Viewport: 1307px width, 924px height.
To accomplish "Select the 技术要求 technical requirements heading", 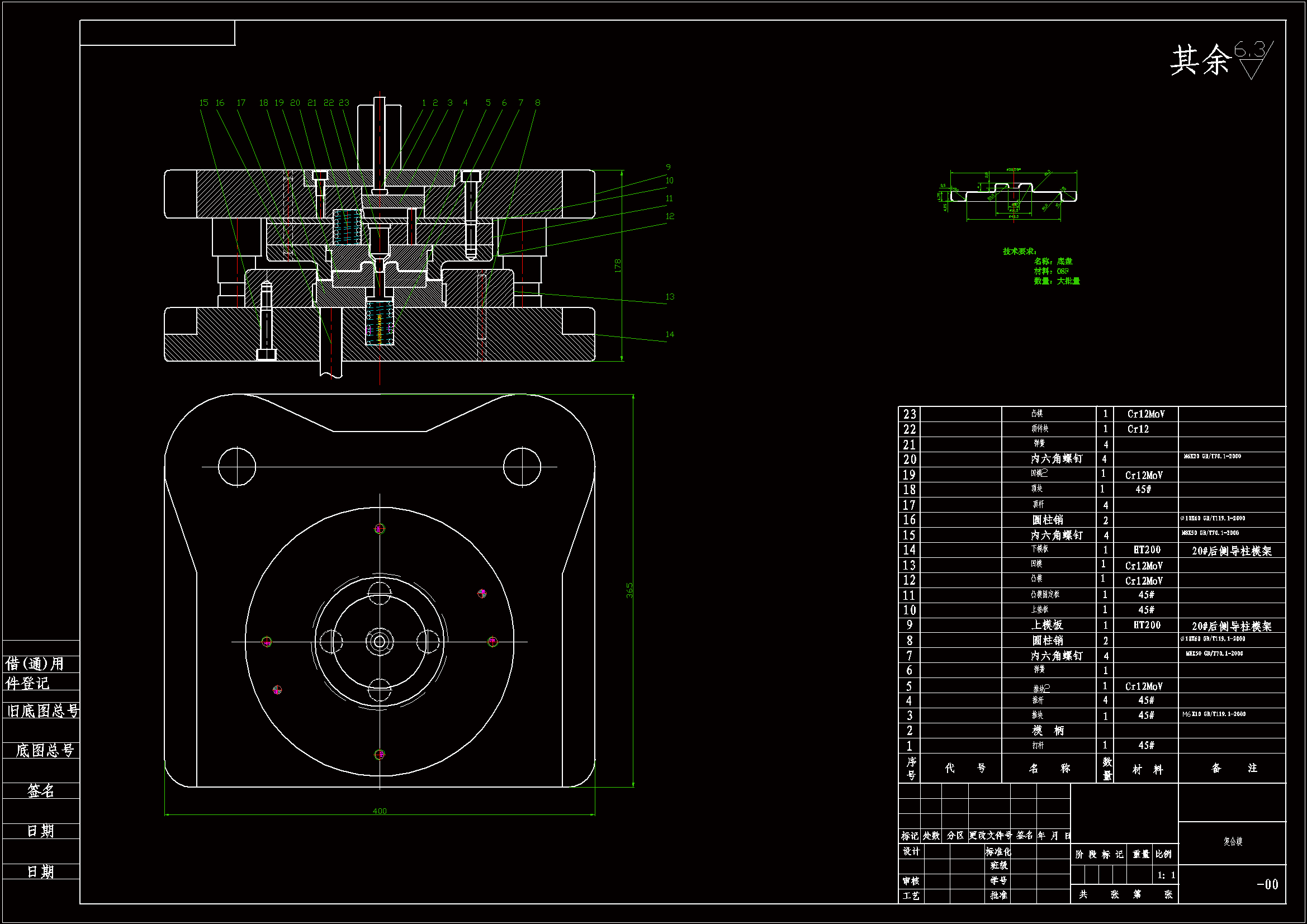I will click(1019, 251).
